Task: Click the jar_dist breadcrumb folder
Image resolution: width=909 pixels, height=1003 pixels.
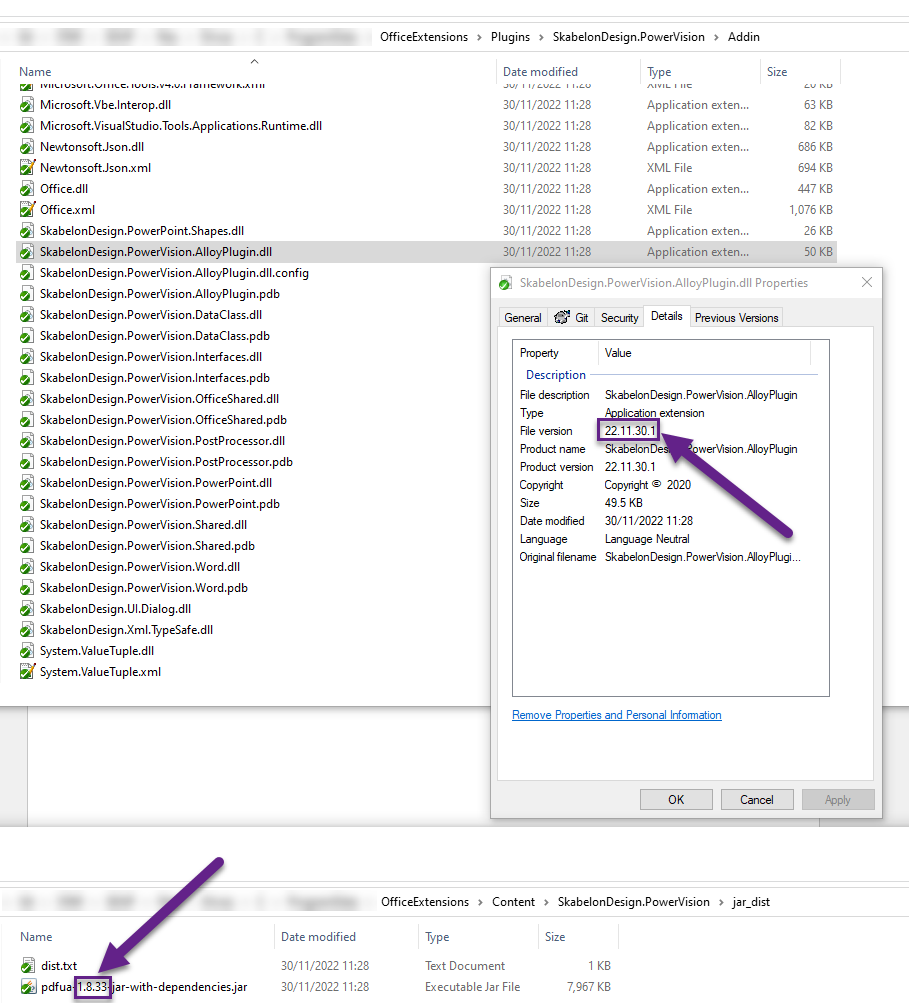Action: (x=751, y=902)
